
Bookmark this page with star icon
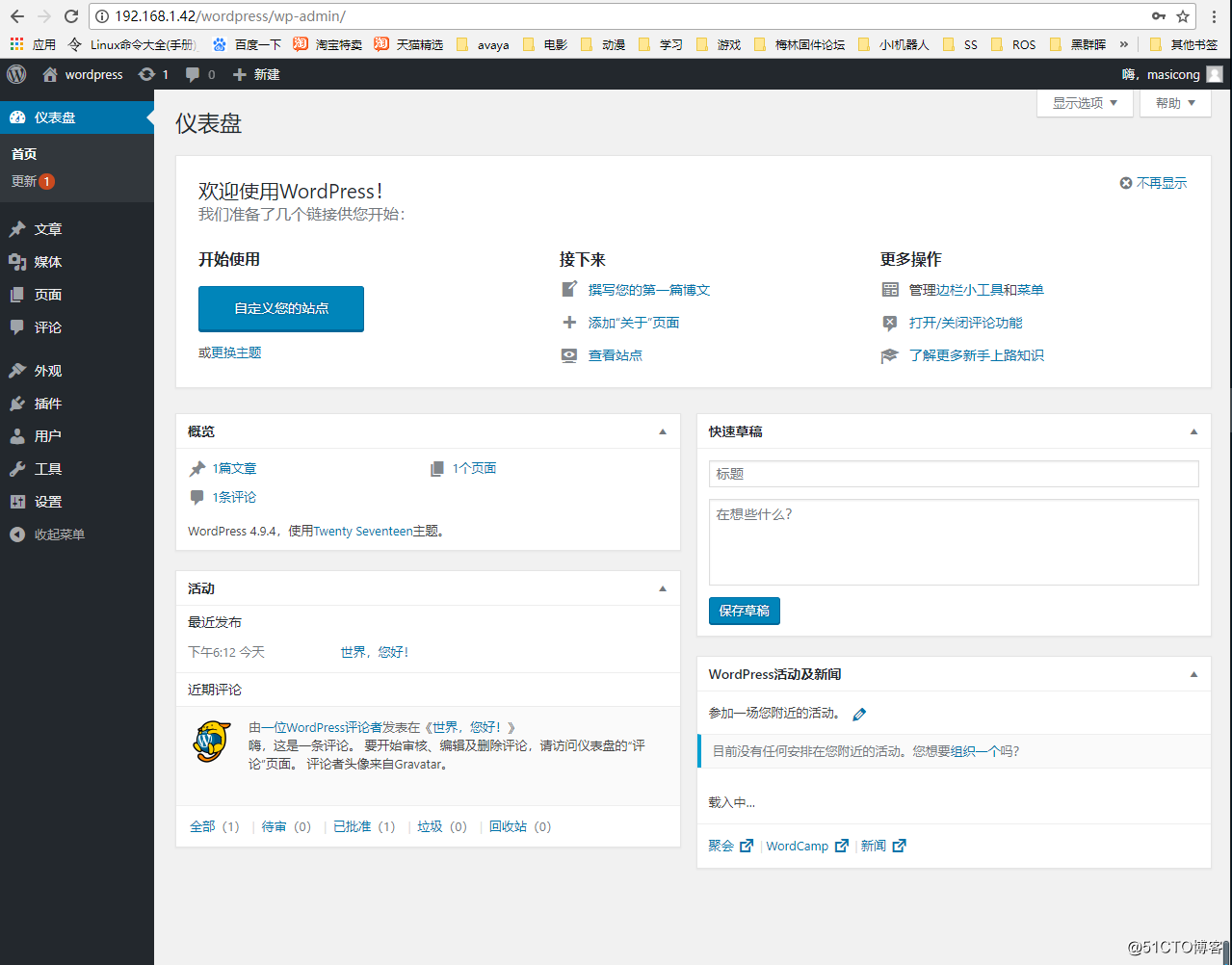1183,16
